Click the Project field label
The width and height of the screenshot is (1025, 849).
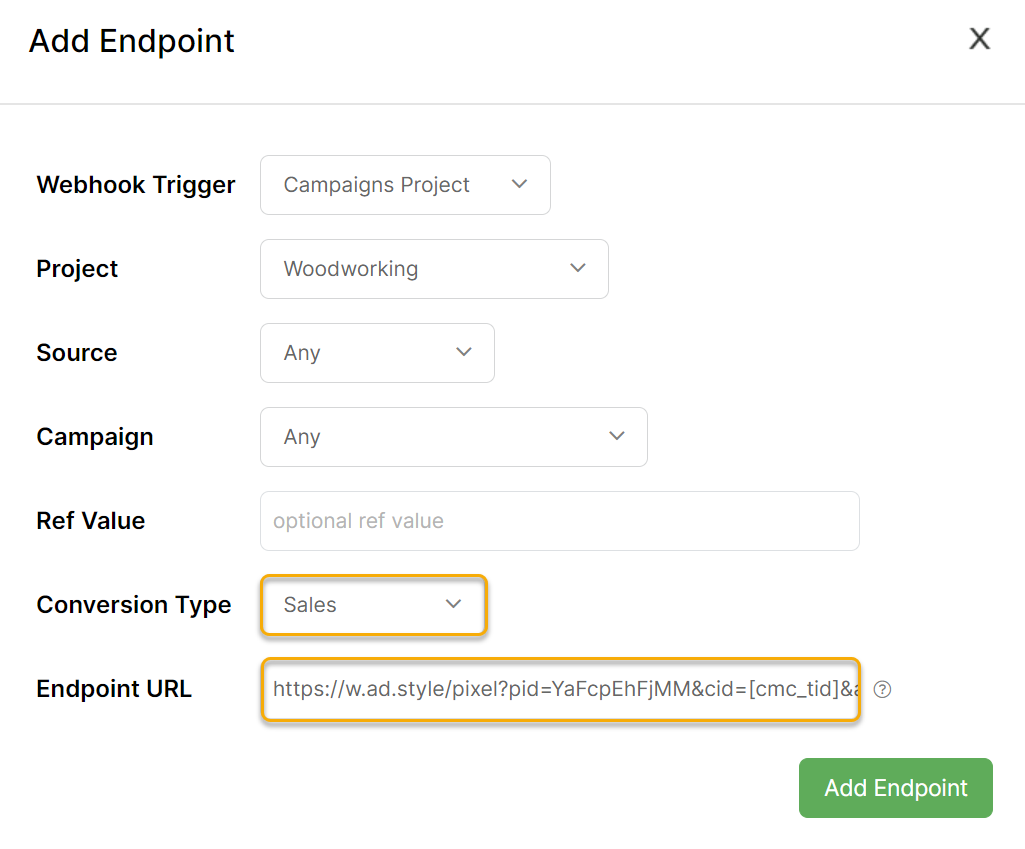click(x=77, y=269)
